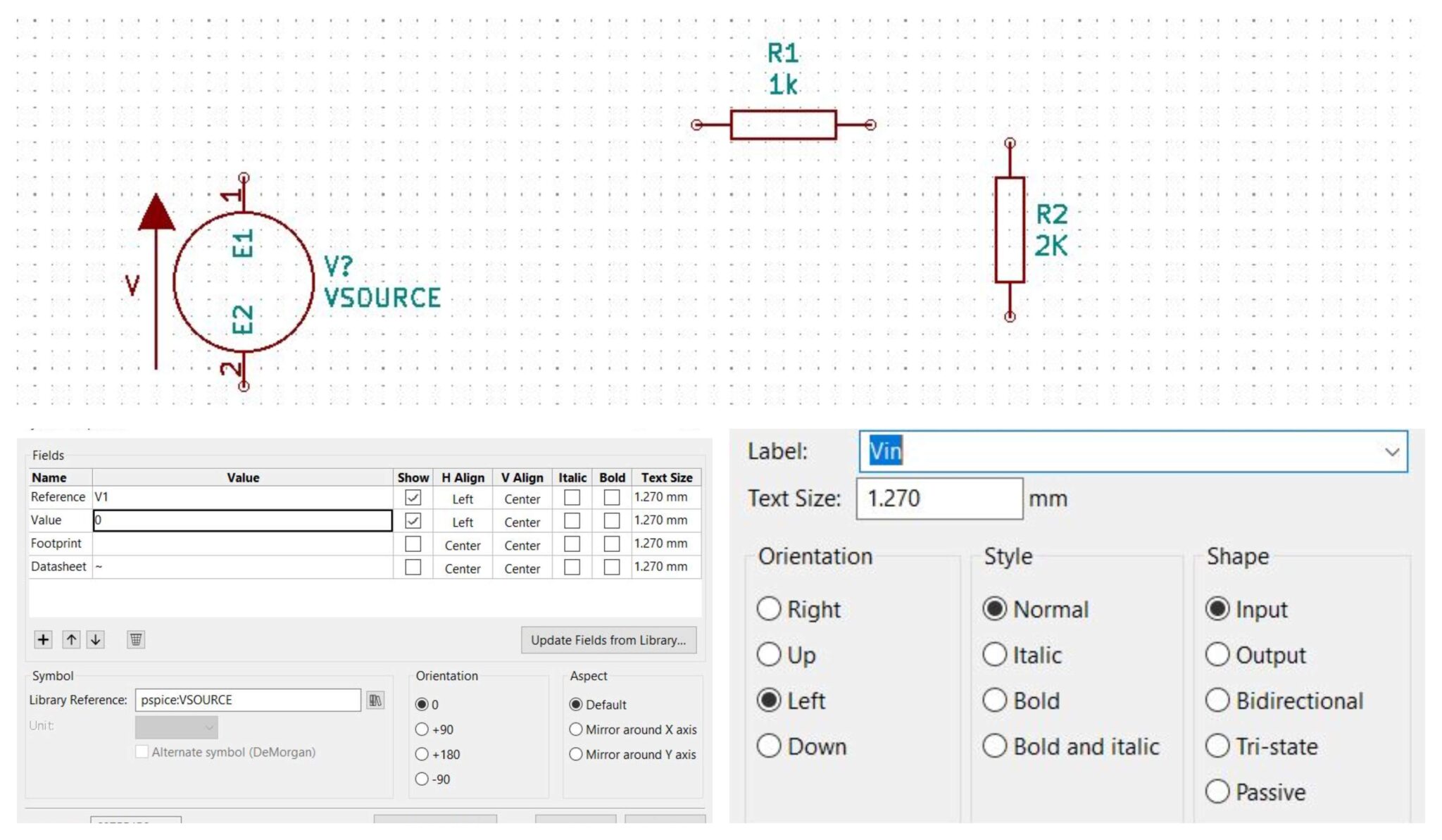Select Output shape for net label
The image size is (1442, 840).
coord(1217,655)
